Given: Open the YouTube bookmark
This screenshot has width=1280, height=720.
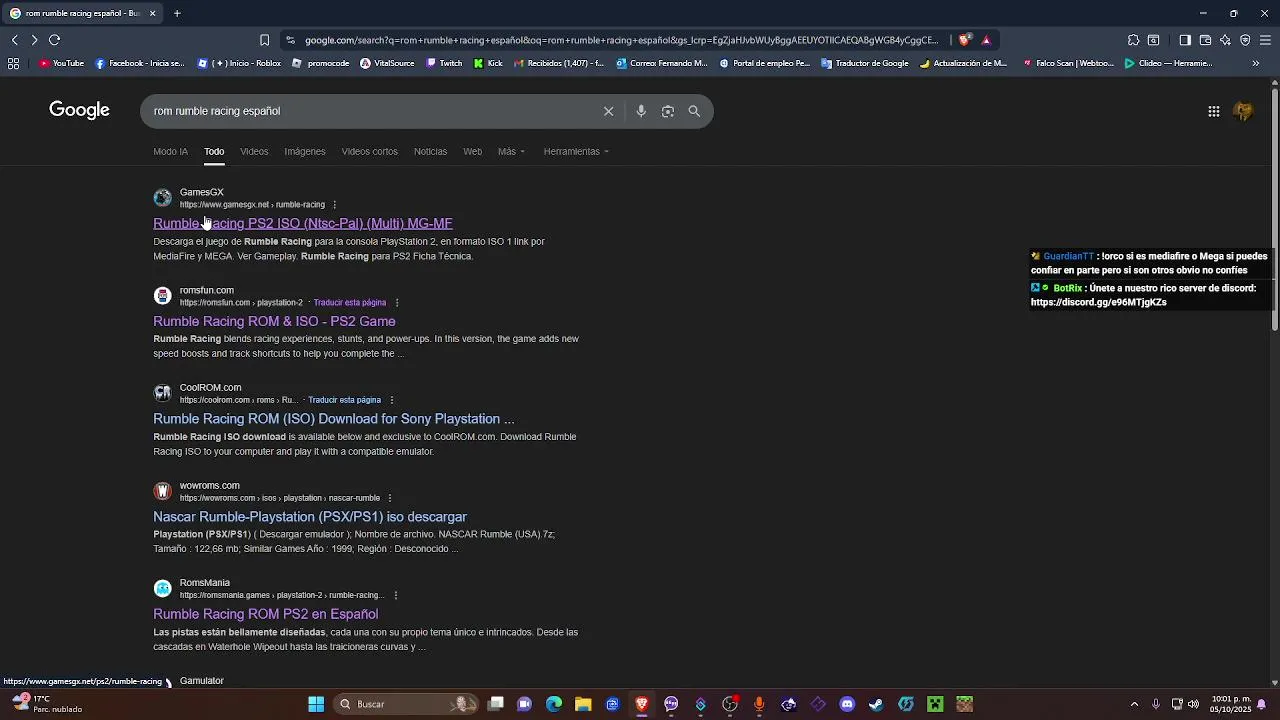Looking at the screenshot, I should [x=61, y=63].
